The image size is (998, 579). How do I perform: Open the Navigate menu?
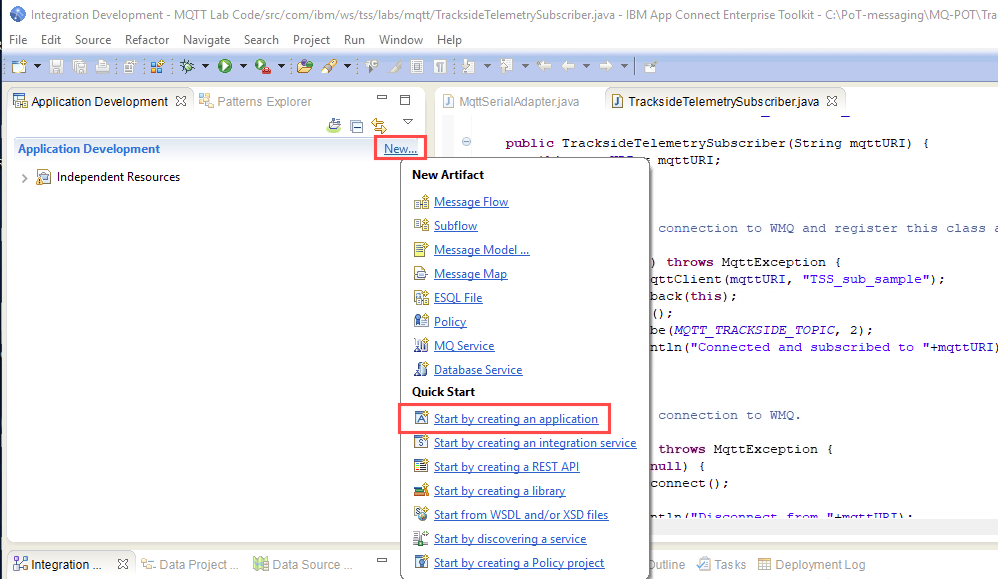coord(206,39)
